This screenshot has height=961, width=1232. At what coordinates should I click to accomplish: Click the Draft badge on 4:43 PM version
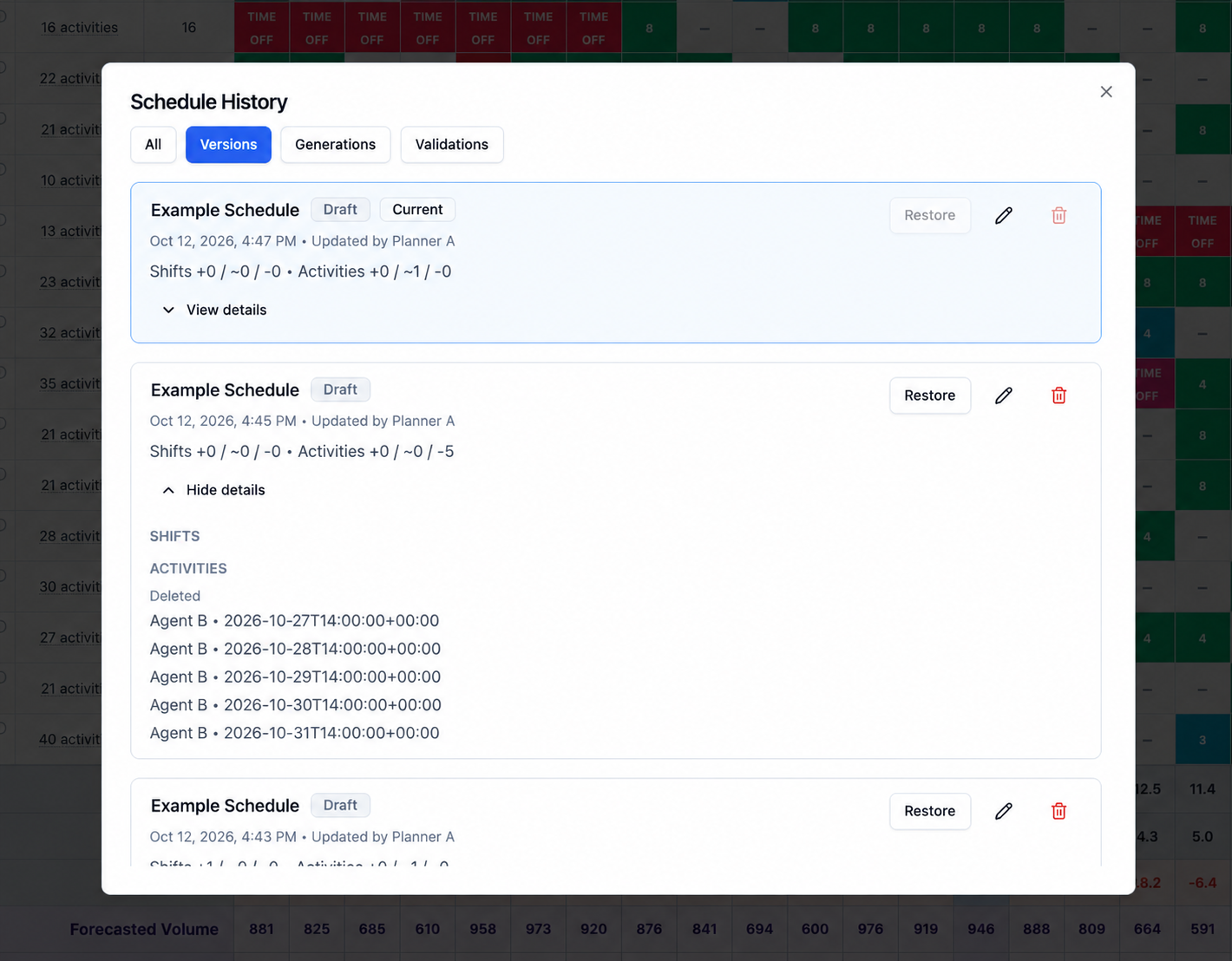[340, 805]
